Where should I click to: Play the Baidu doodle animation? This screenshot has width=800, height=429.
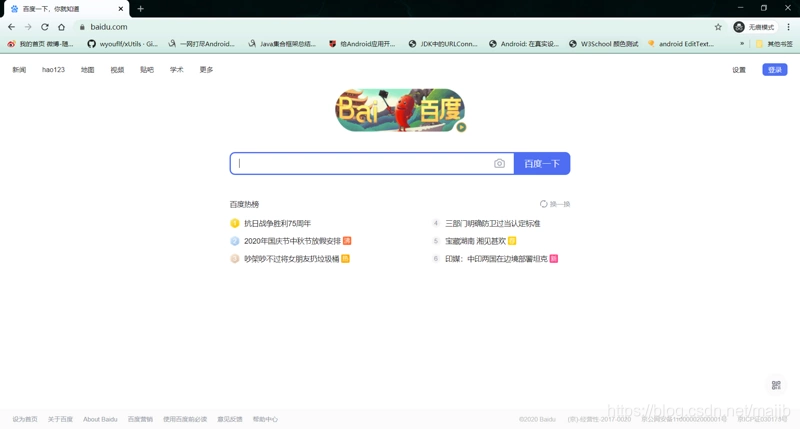coord(461,127)
